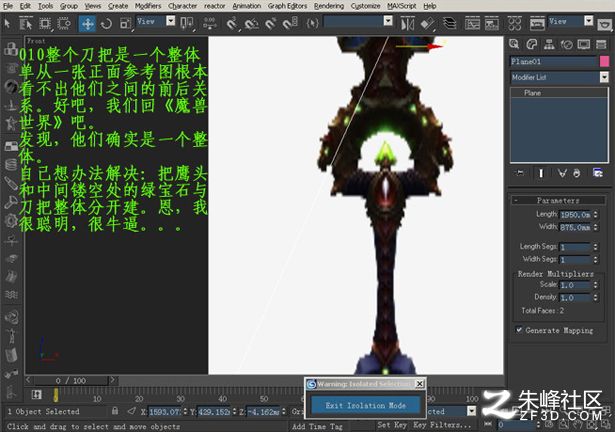The image size is (615, 432).
Task: Click Exit Isolation Mode button
Action: point(366,405)
